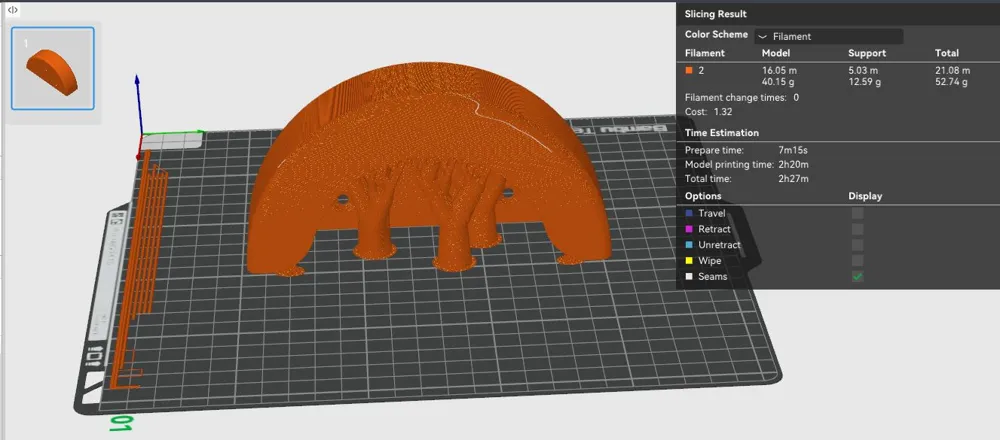Image resolution: width=1000 pixels, height=440 pixels.
Task: Click the yellow Wipe color square
Action: point(689,261)
